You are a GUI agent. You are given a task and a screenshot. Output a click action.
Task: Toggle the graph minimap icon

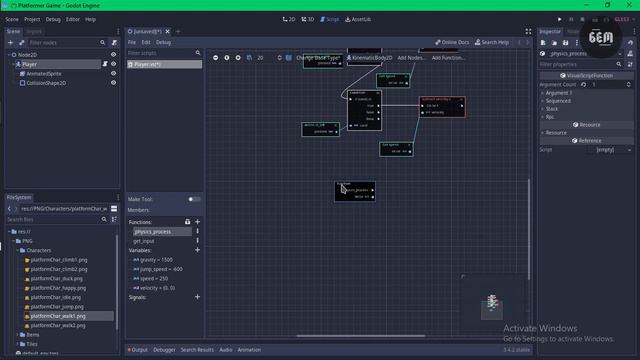click(x=289, y=58)
